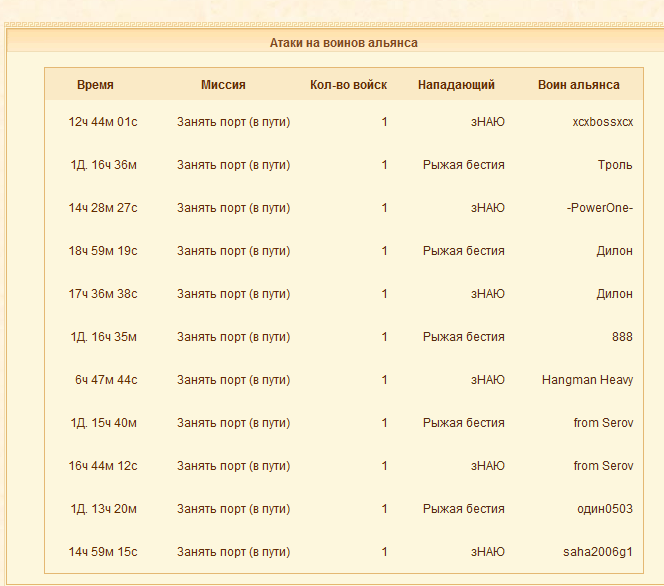The image size is (664, 586).
Task: Click attacker зНАЮ in saha2006g1 row
Action: (487, 552)
